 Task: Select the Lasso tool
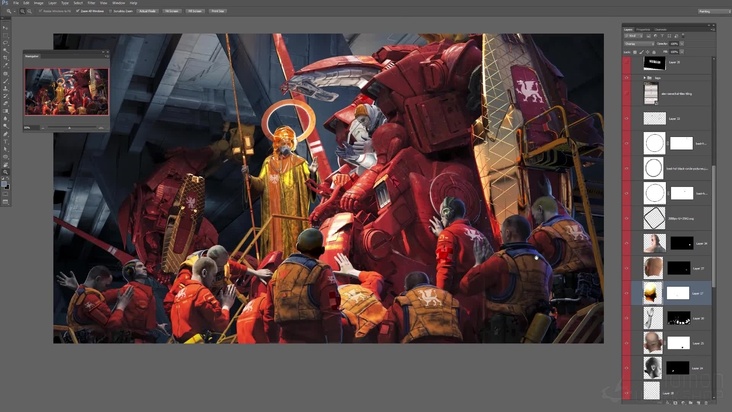[5, 42]
